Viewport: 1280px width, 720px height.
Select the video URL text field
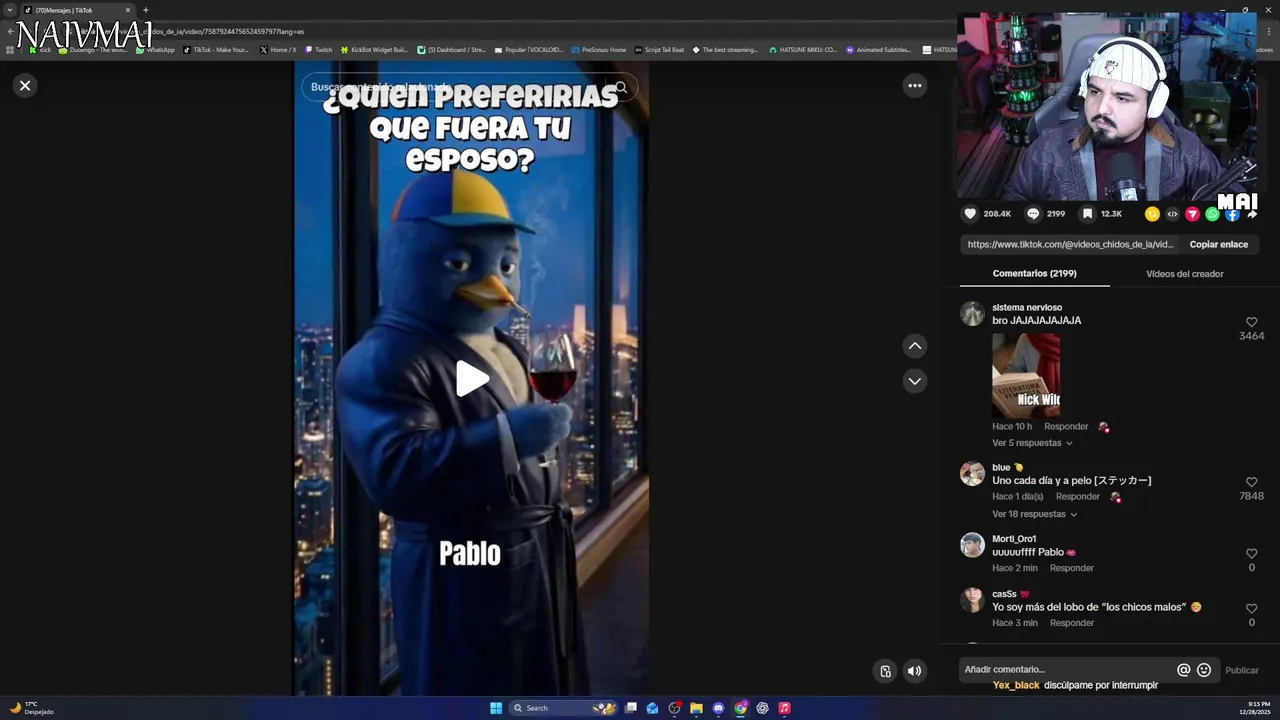[x=1070, y=244]
